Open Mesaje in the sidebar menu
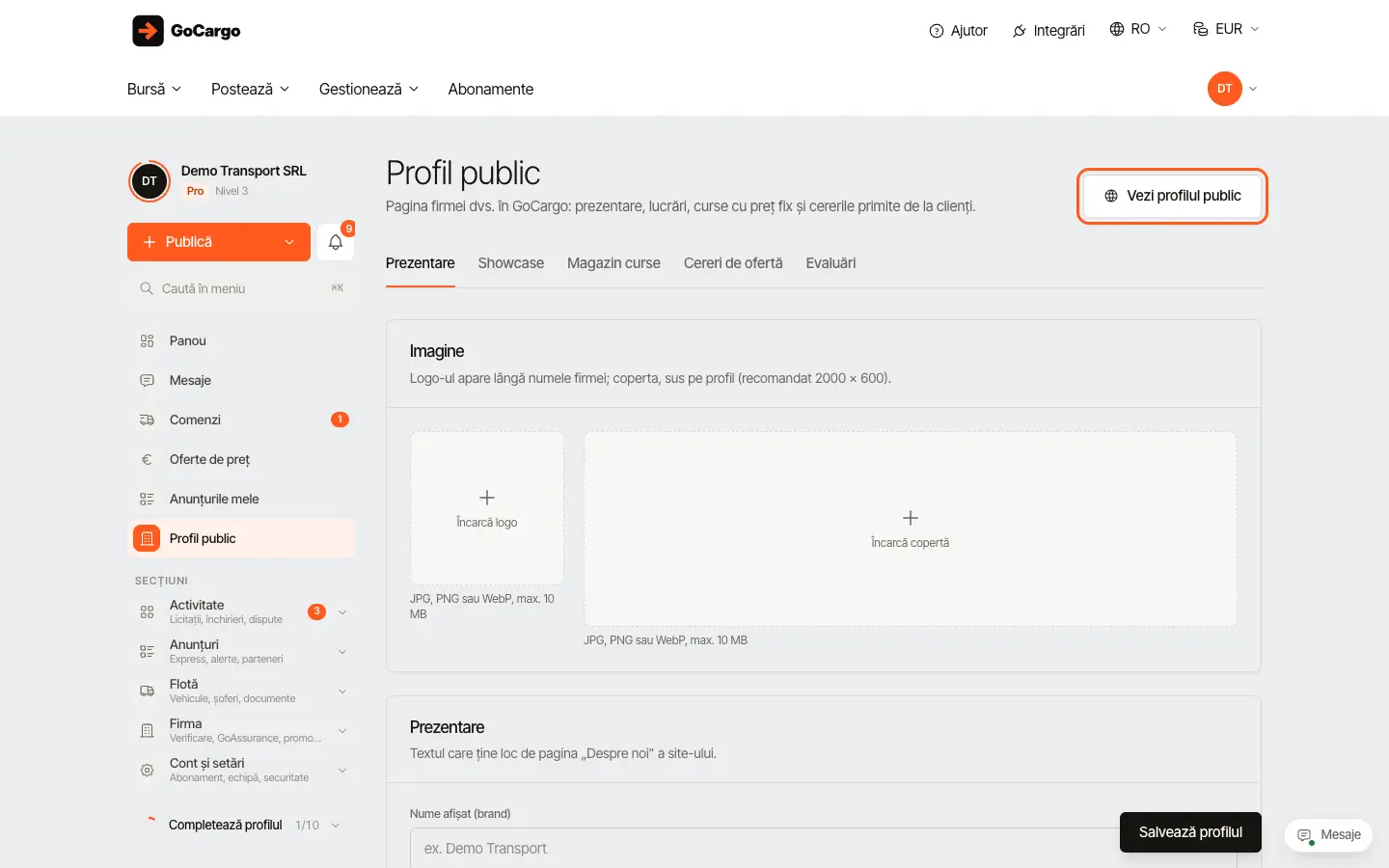Viewport: 1389px width, 868px height. click(241, 380)
